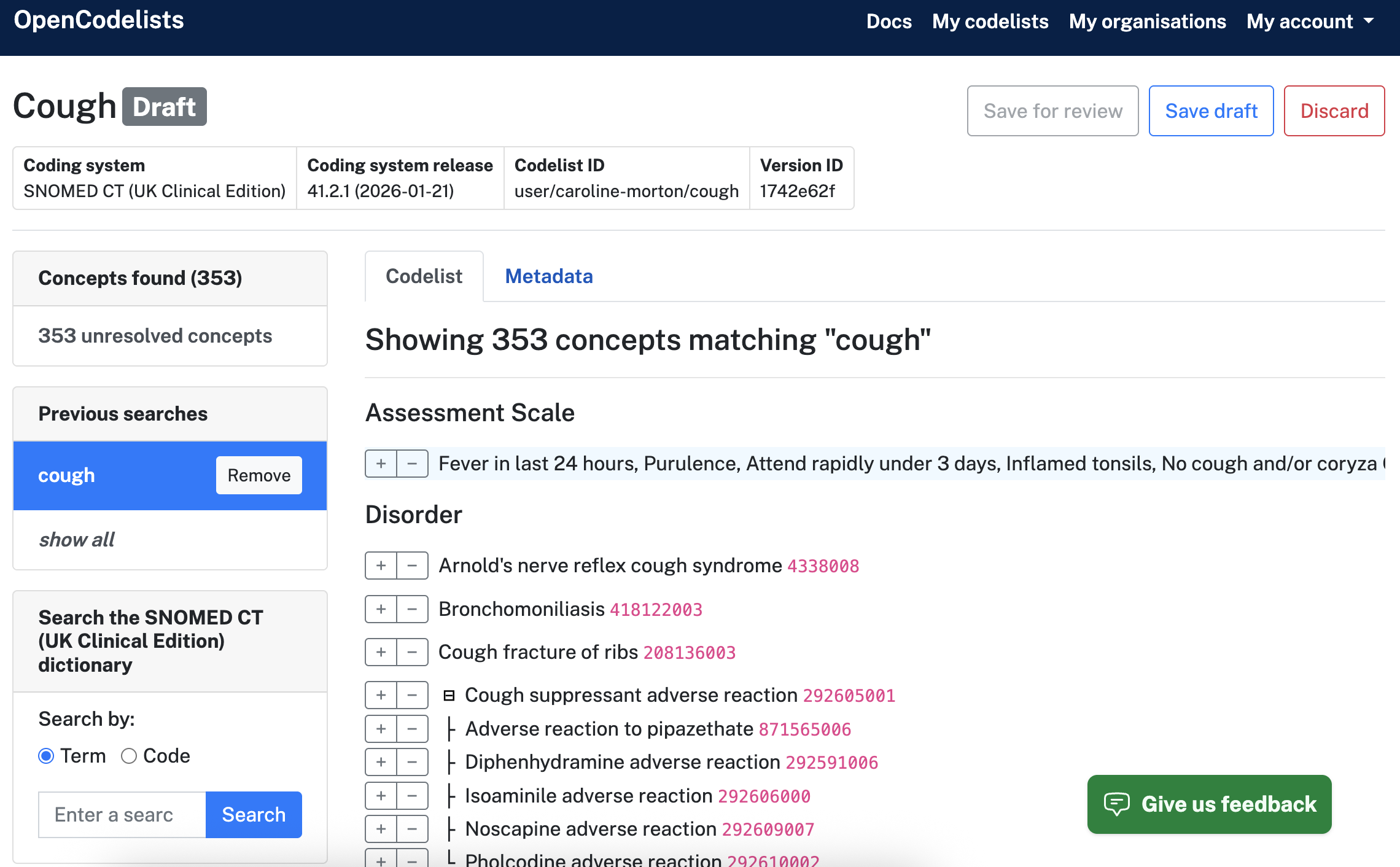The width and height of the screenshot is (1400, 867).
Task: Exclude Isoaminile adverse reaction
Action: pos(413,796)
